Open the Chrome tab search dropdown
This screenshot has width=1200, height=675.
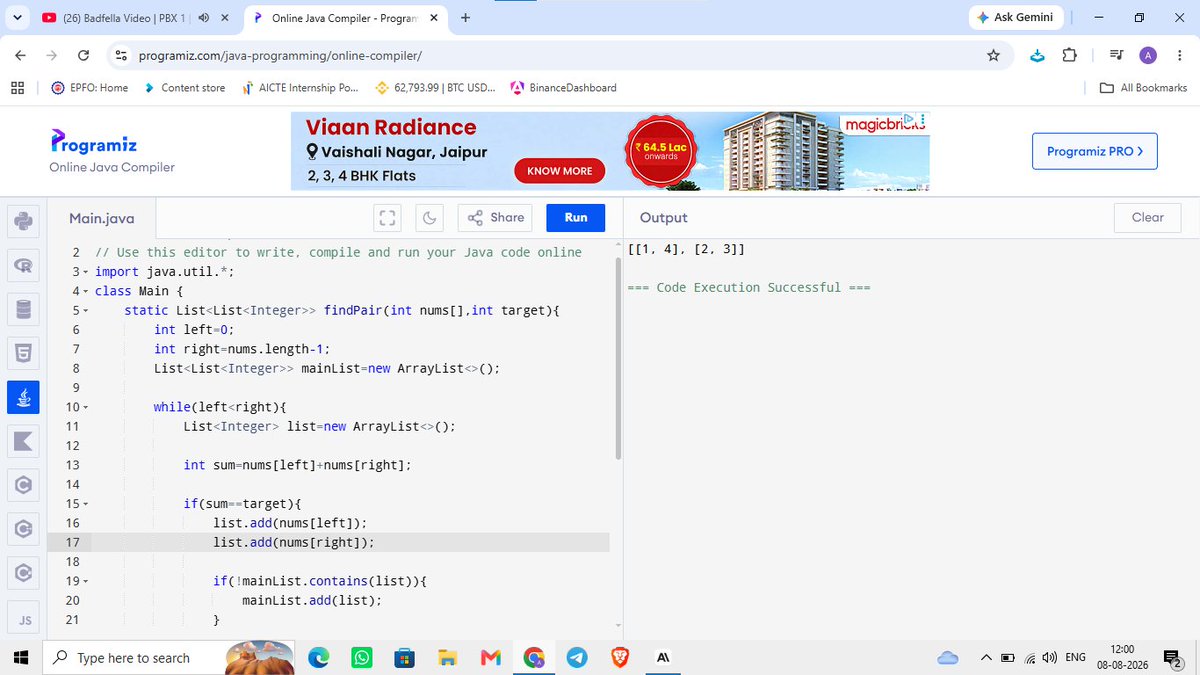[18, 18]
